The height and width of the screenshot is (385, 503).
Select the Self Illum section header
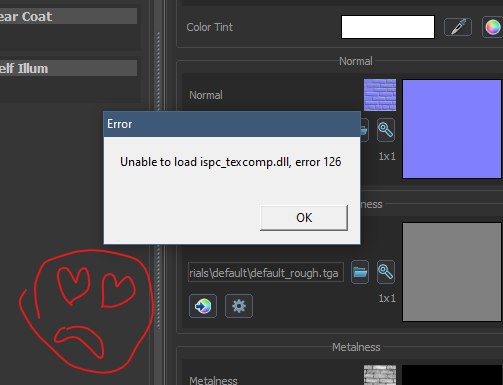point(68,68)
